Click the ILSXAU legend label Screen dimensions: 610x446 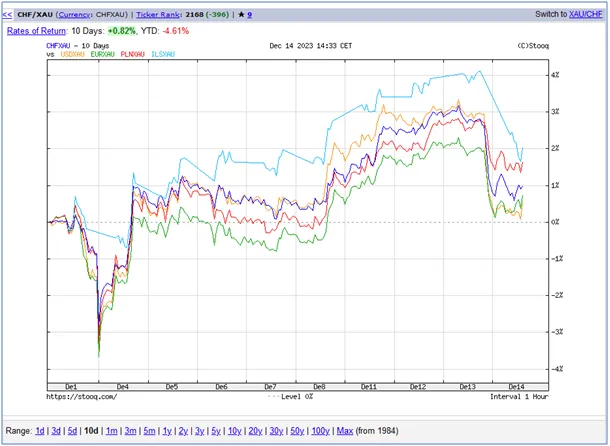163,54
